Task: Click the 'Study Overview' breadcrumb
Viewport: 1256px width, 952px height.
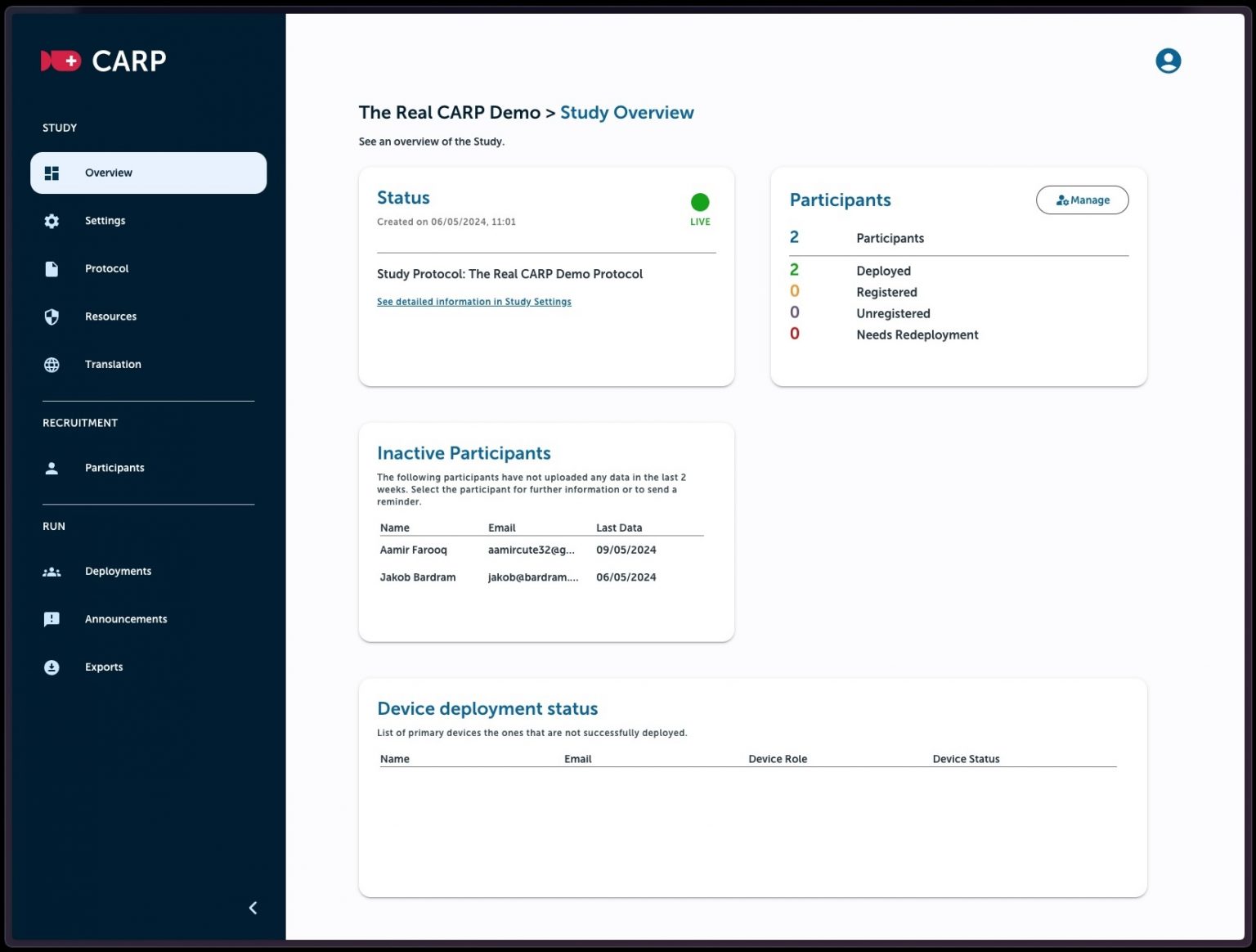Action: [627, 113]
